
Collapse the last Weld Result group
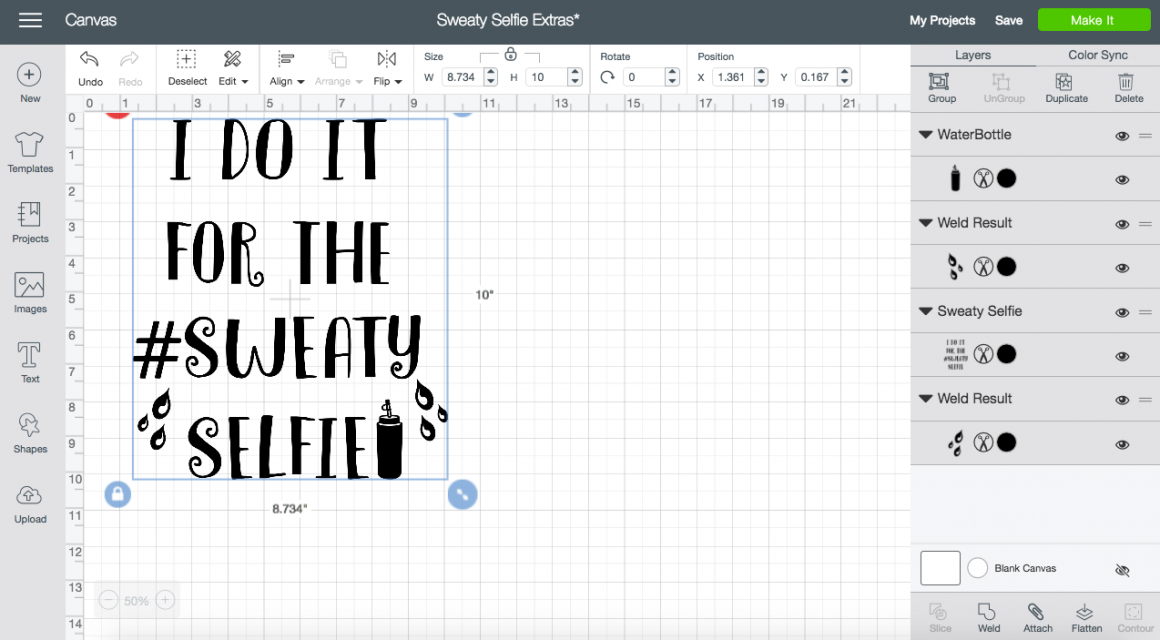click(x=925, y=398)
